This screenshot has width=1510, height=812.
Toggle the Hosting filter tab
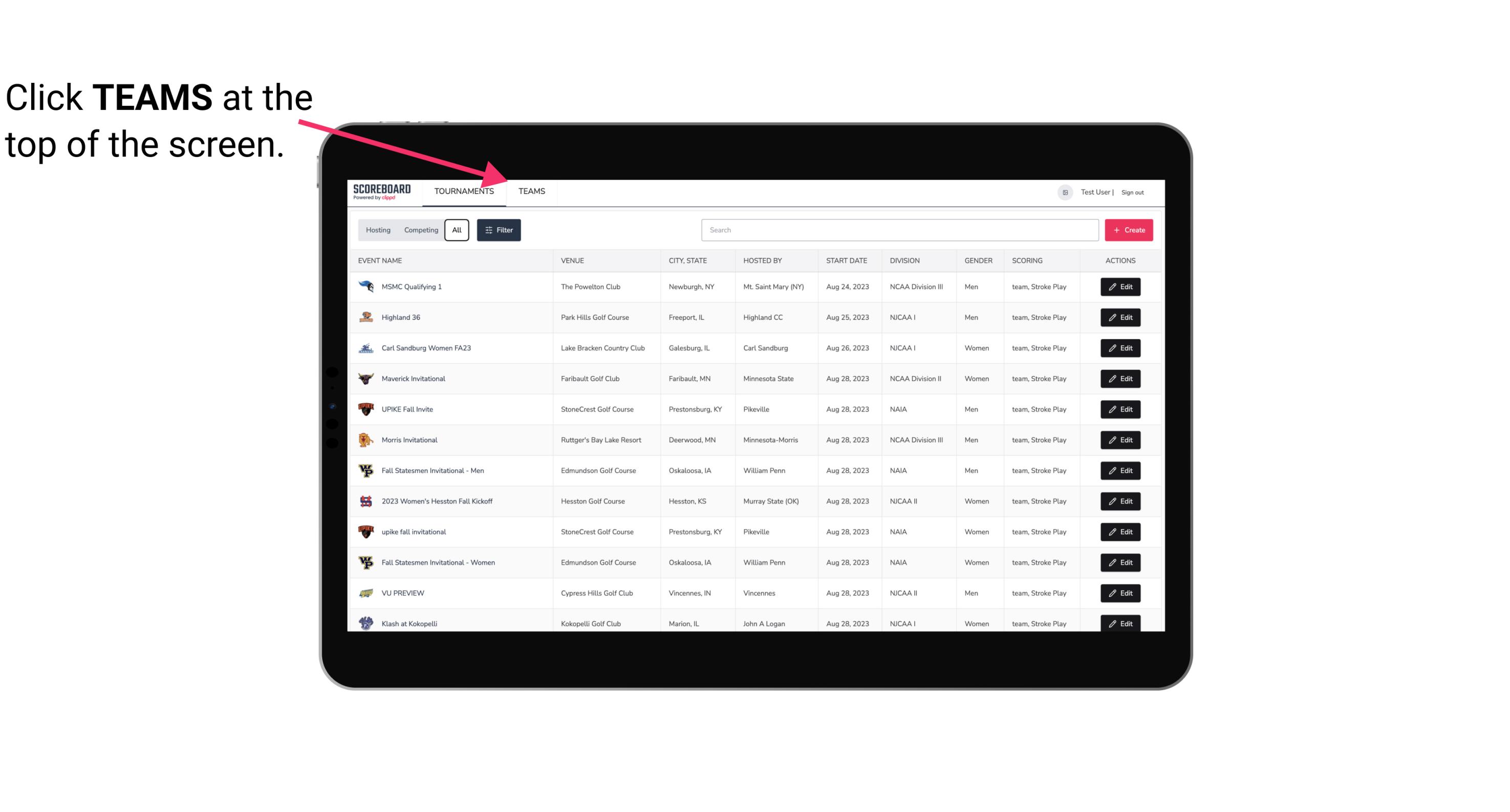(377, 229)
